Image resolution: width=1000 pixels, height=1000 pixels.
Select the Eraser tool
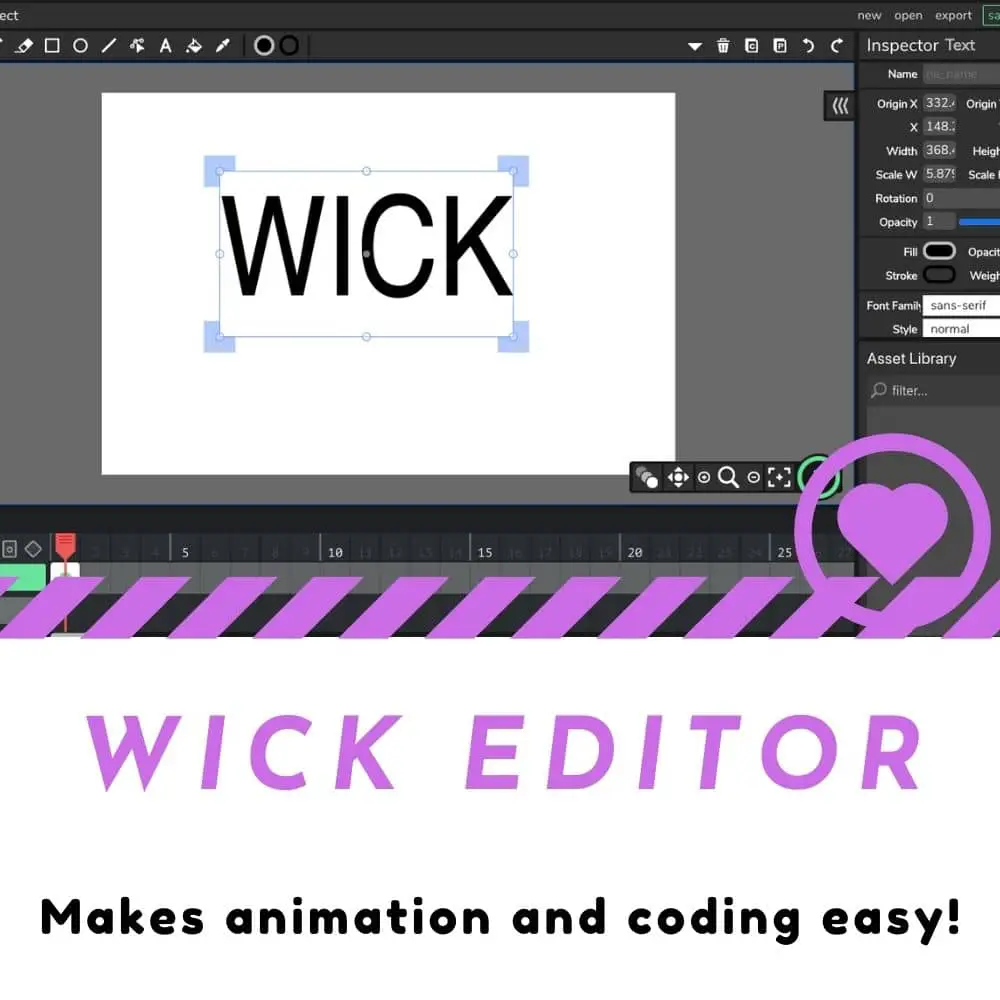click(25, 46)
